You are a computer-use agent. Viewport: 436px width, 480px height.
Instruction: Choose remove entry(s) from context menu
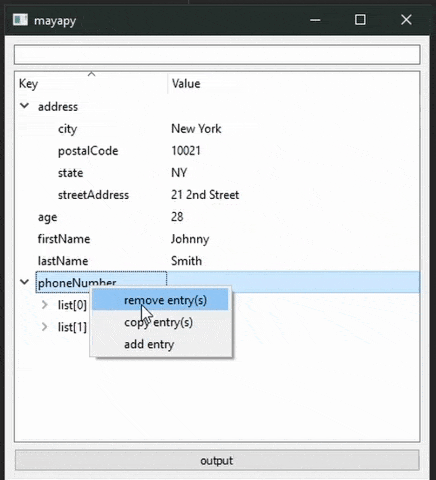click(160, 300)
